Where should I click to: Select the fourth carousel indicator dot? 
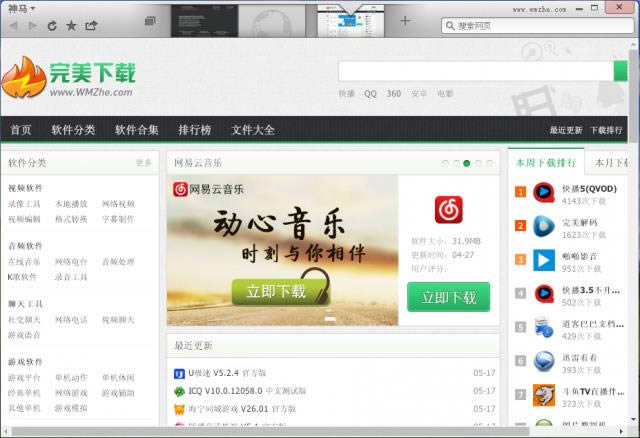pyautogui.click(x=479, y=163)
